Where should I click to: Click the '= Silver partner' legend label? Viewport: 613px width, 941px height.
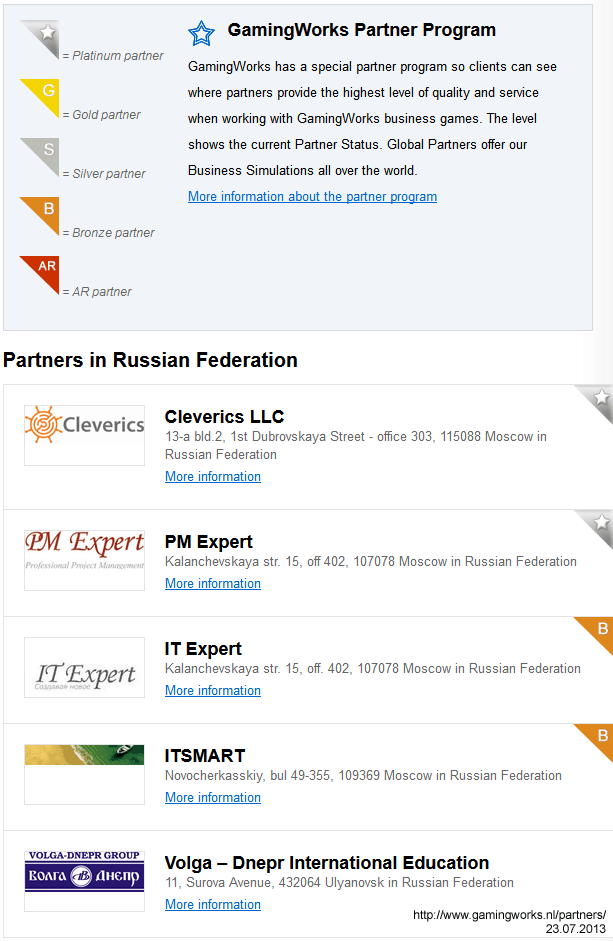tap(104, 173)
